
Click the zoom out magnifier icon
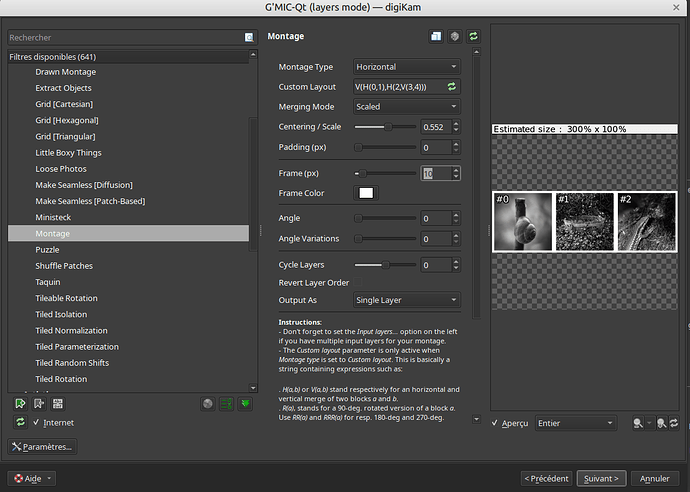point(638,423)
